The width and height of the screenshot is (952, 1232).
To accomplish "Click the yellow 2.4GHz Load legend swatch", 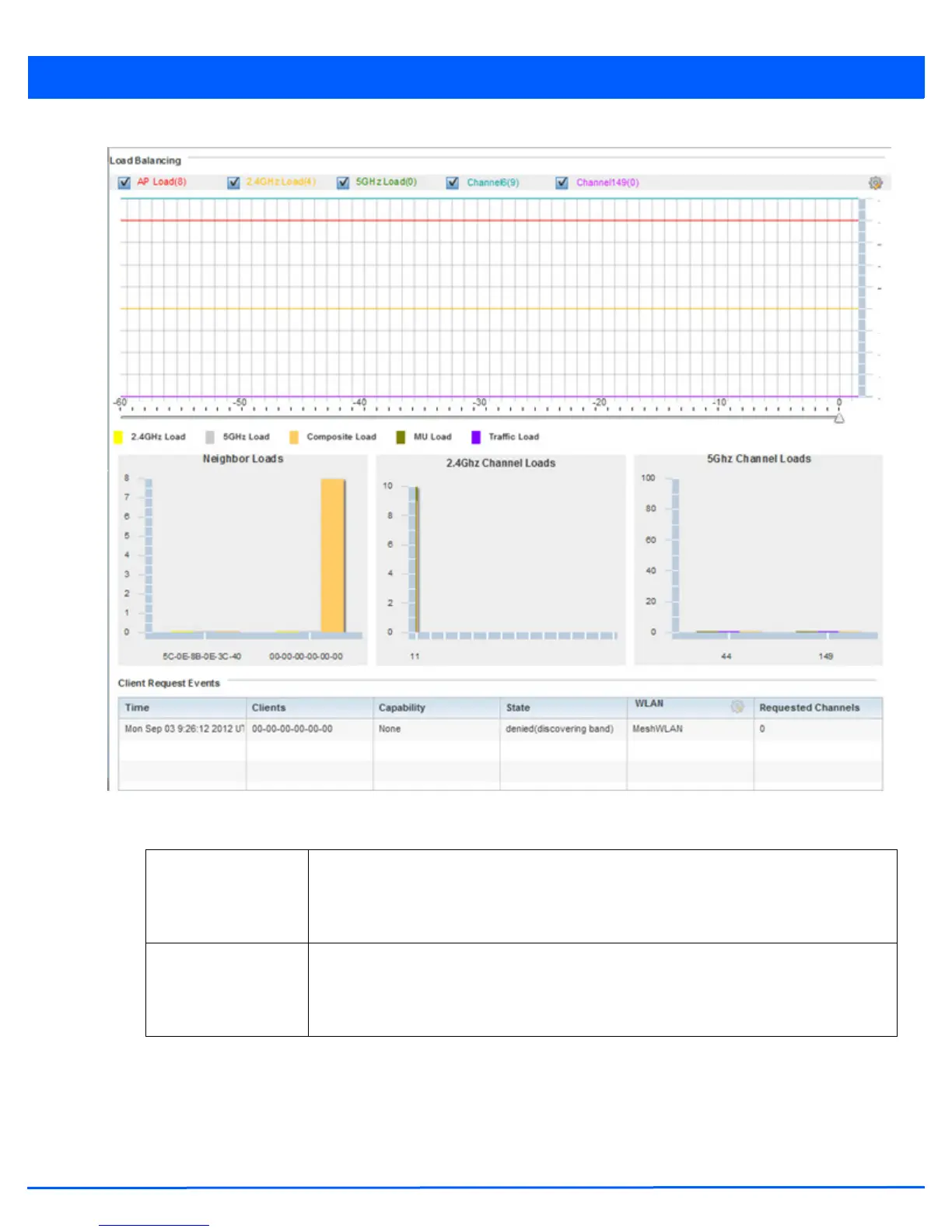I will click(x=118, y=437).
